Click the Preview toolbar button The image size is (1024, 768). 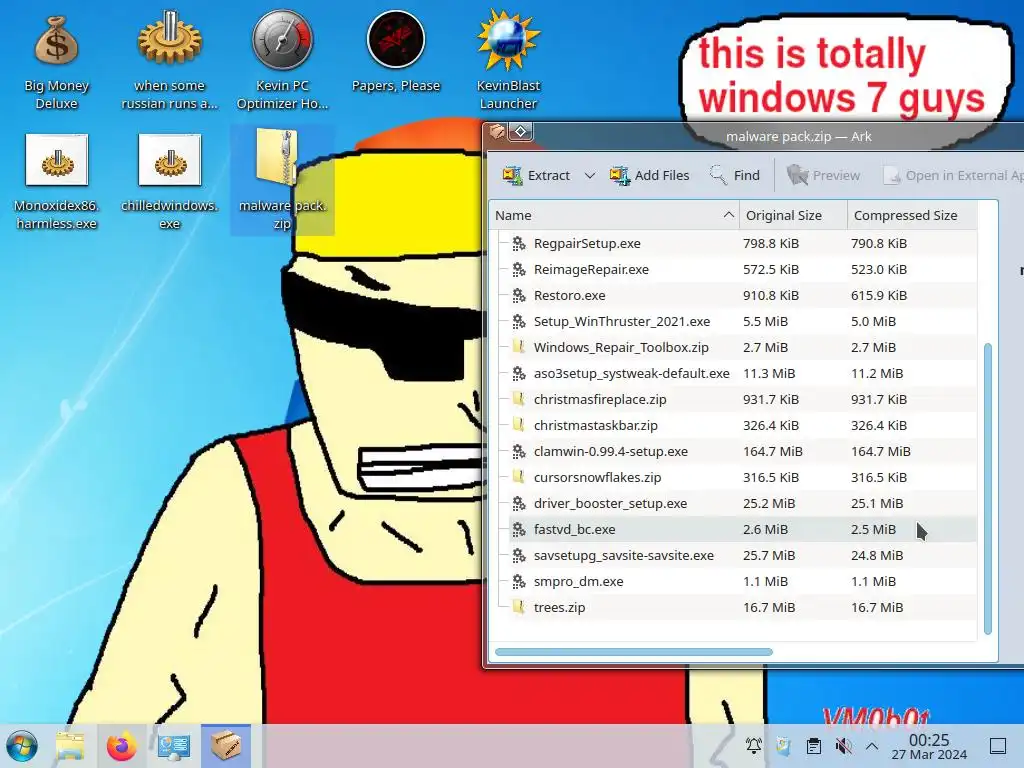click(x=824, y=175)
